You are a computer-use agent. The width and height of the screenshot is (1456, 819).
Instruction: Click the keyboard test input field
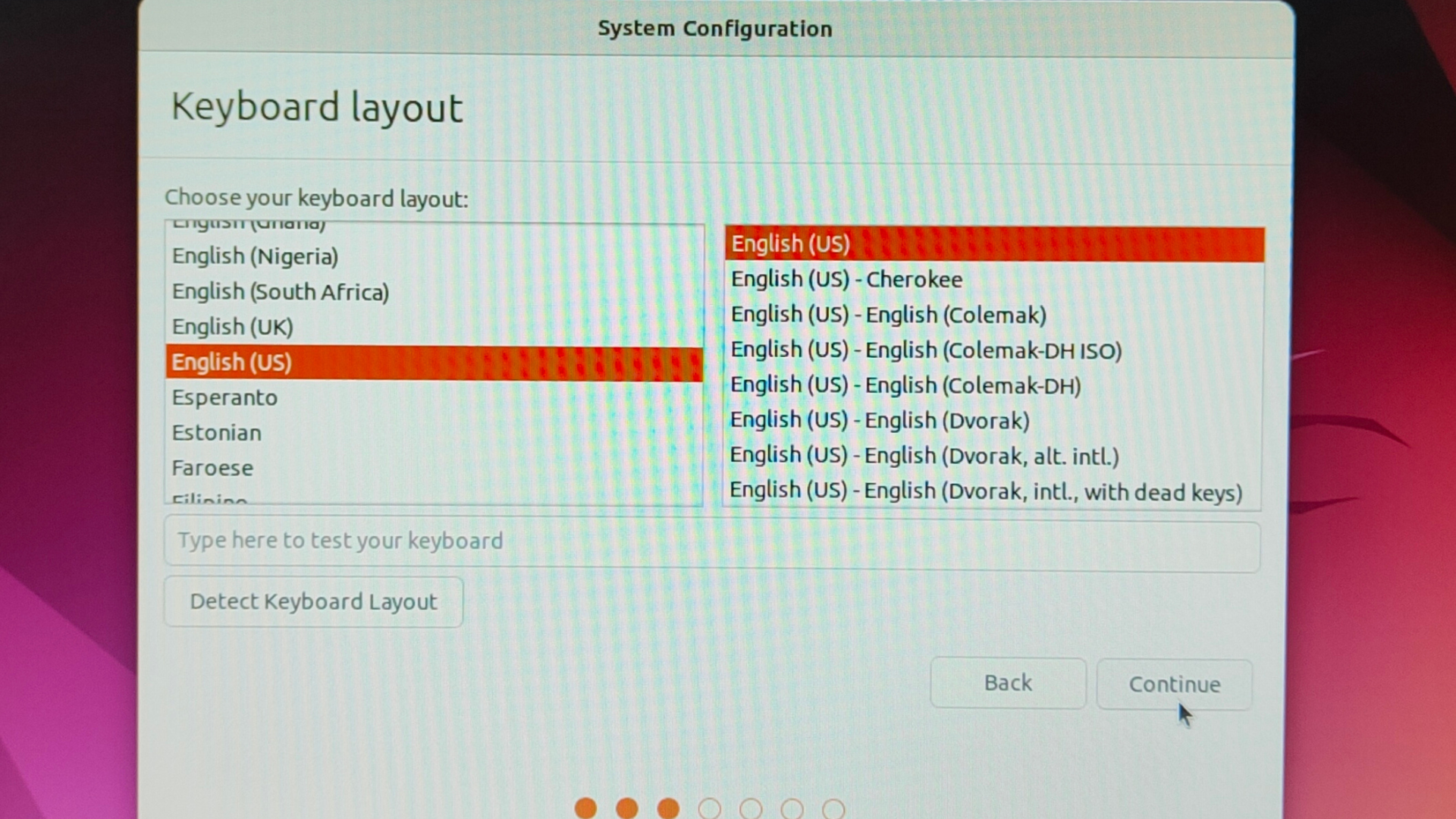[x=711, y=541]
